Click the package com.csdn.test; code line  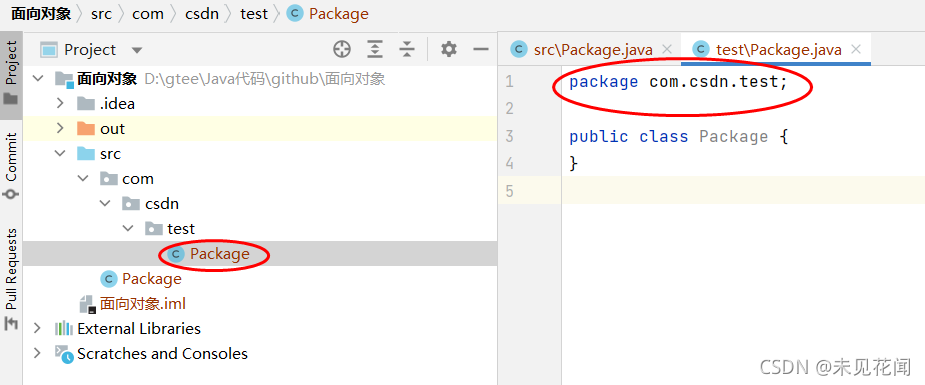pos(678,81)
